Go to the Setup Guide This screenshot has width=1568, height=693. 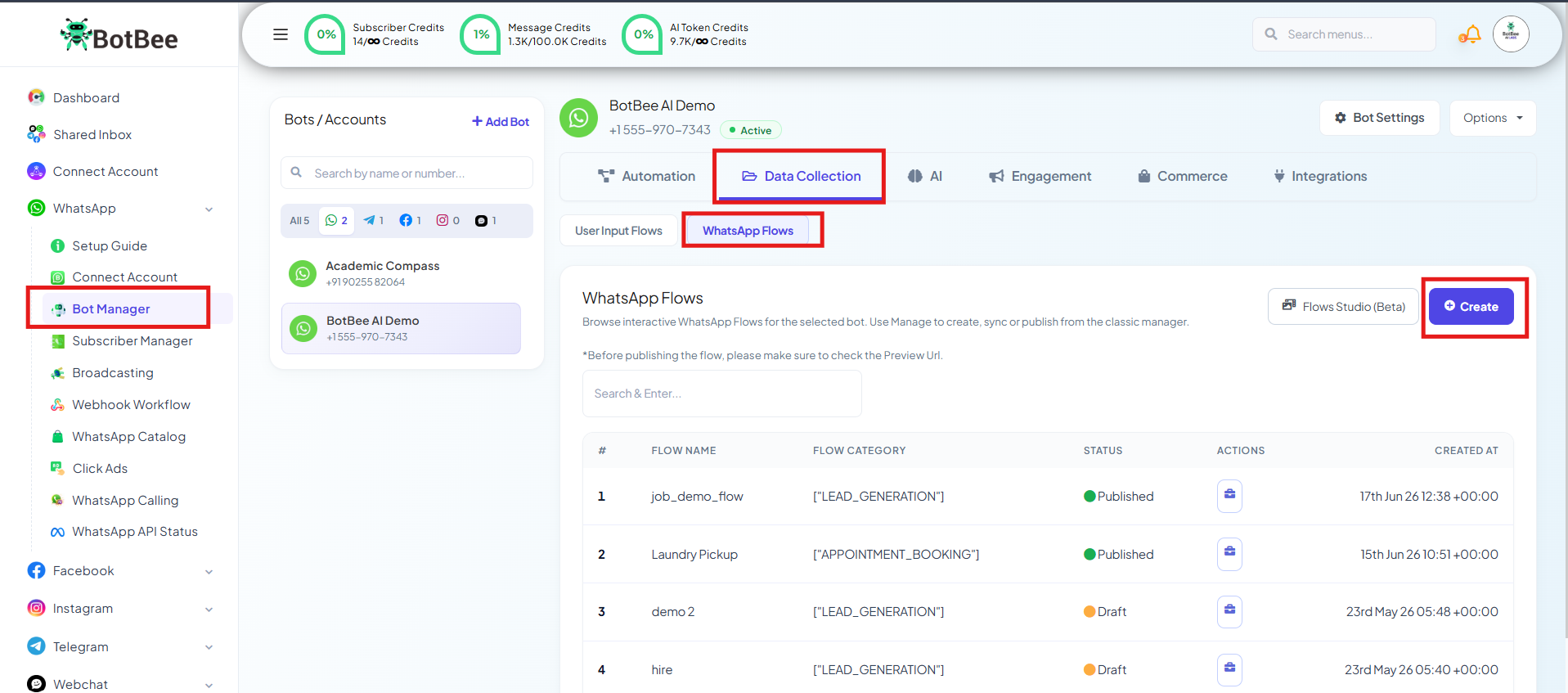(x=110, y=246)
